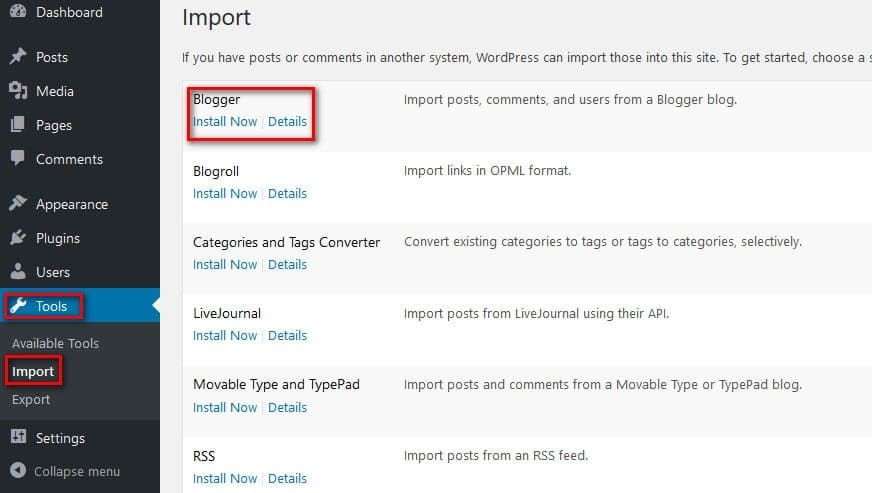Click the Dashboard gauge icon

(x=18, y=12)
